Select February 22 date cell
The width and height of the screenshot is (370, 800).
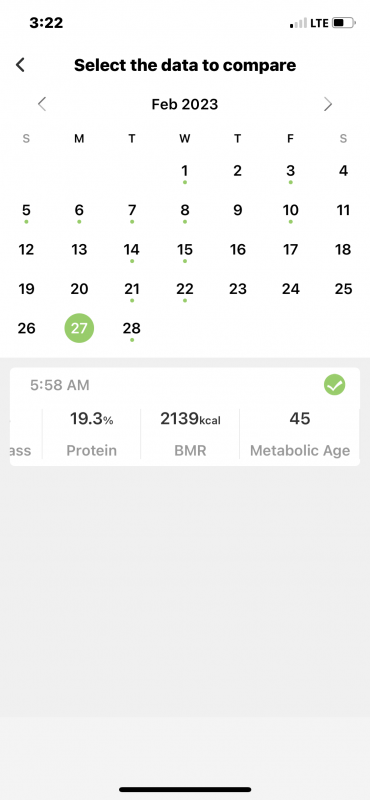coord(185,290)
